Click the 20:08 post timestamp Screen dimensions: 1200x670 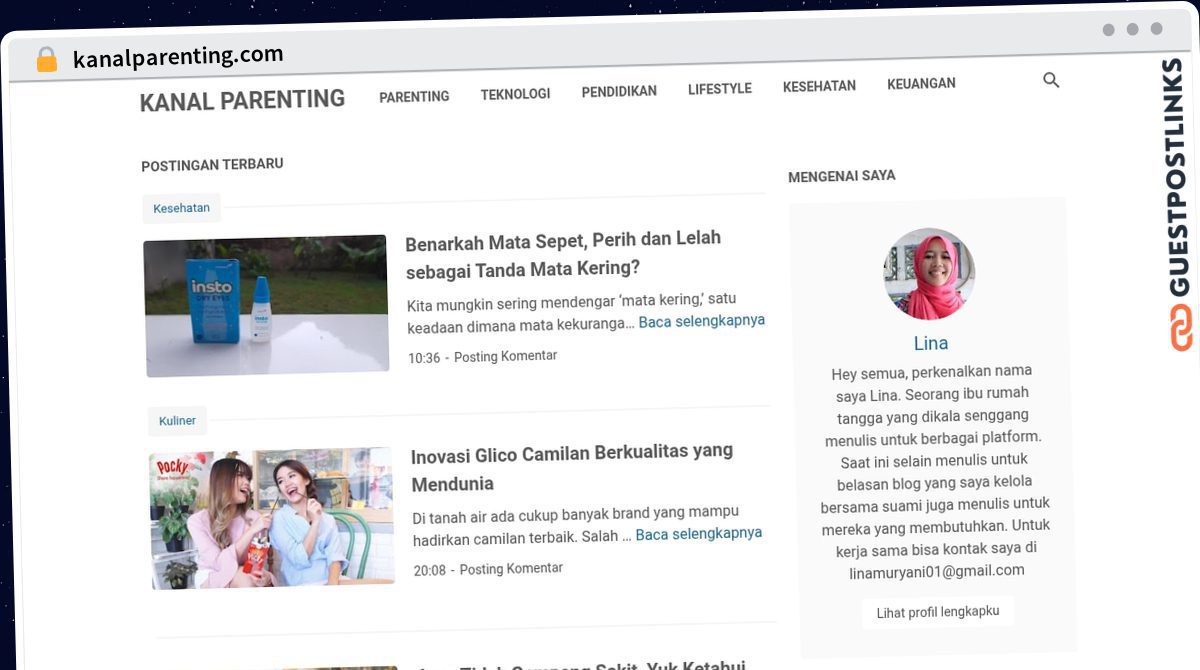point(430,571)
